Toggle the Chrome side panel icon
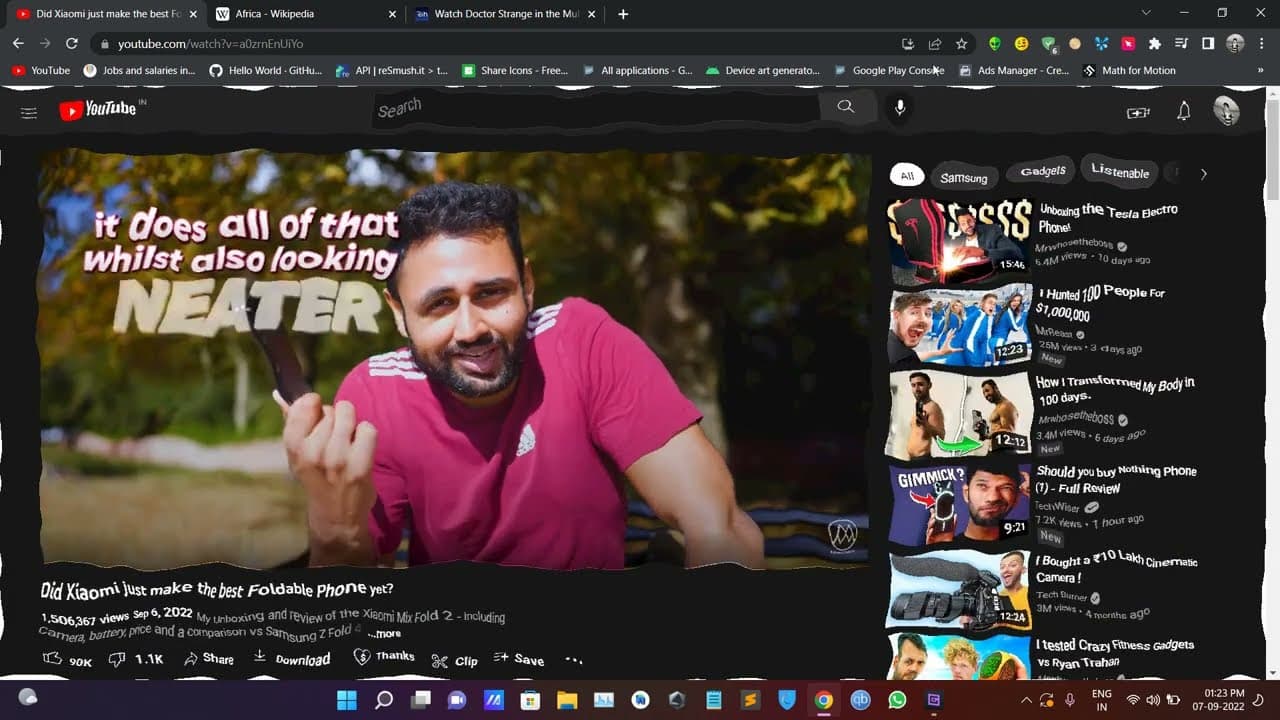The image size is (1280, 720). point(1208,44)
